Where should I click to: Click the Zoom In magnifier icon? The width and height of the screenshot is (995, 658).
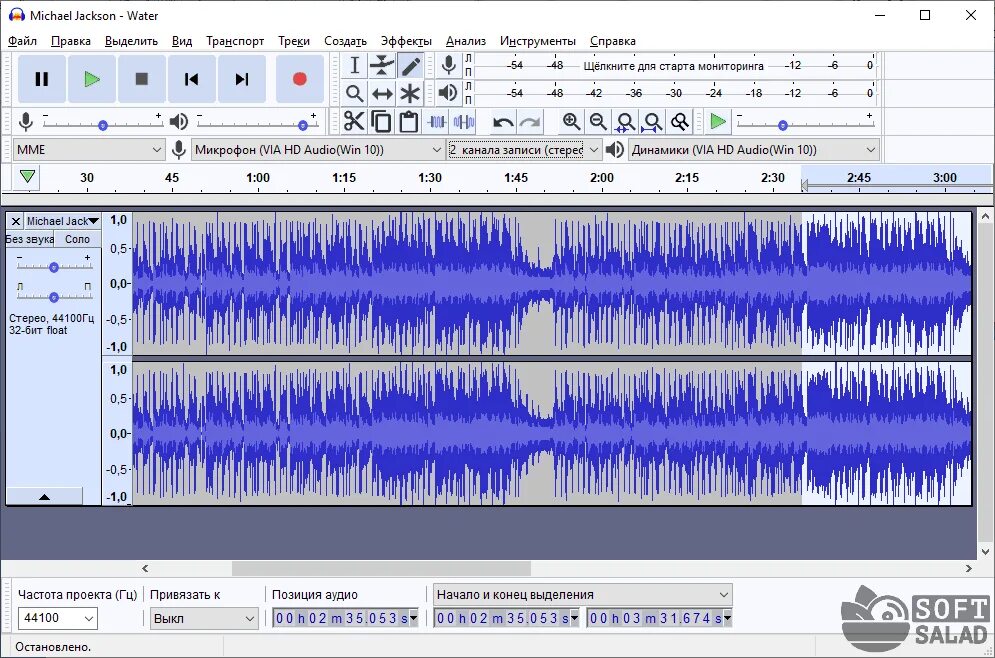[571, 121]
